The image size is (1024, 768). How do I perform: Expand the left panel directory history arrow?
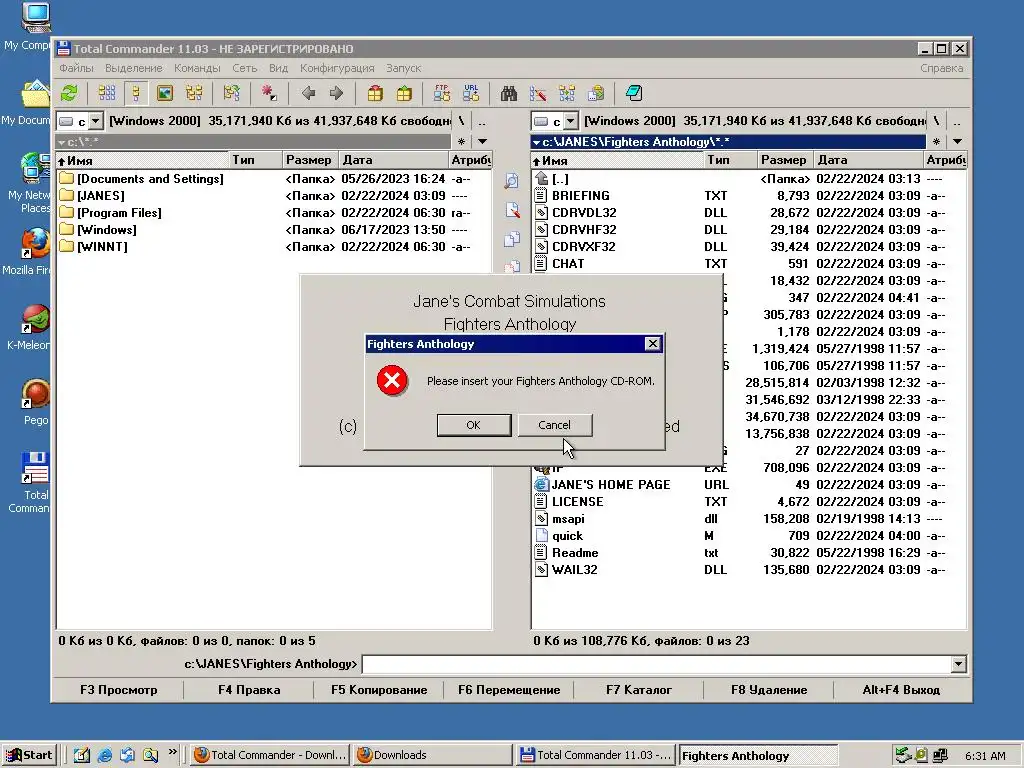click(x=482, y=142)
